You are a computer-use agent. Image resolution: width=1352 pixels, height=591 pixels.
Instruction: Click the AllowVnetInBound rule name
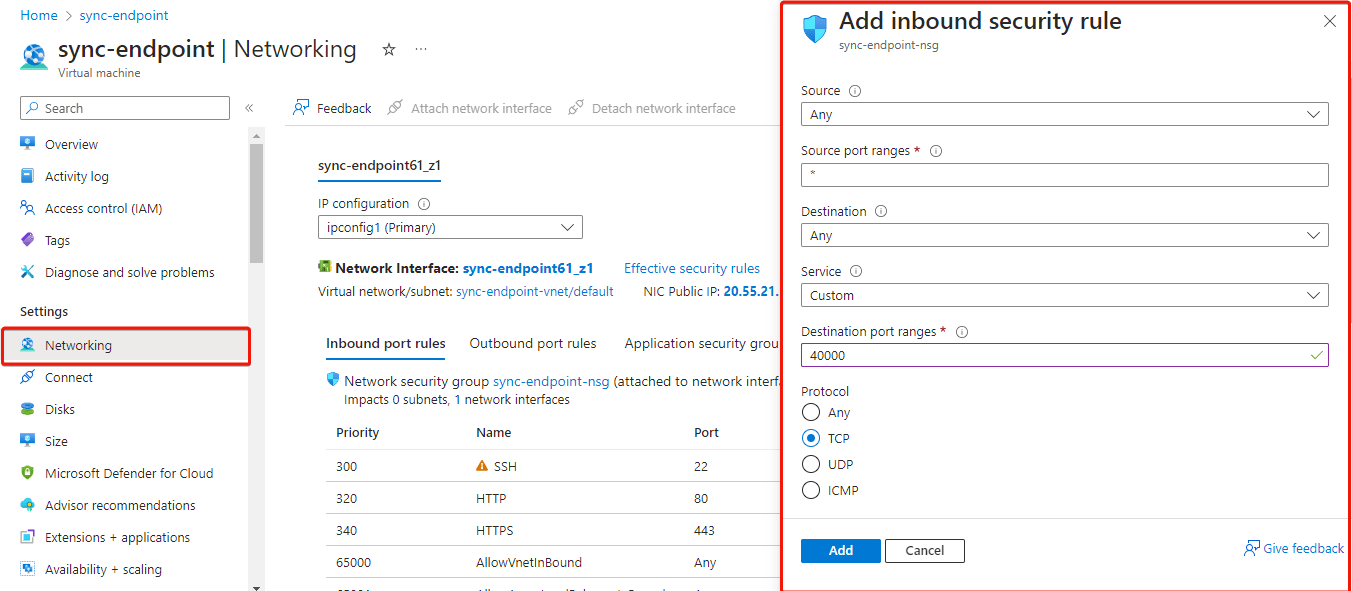click(529, 562)
